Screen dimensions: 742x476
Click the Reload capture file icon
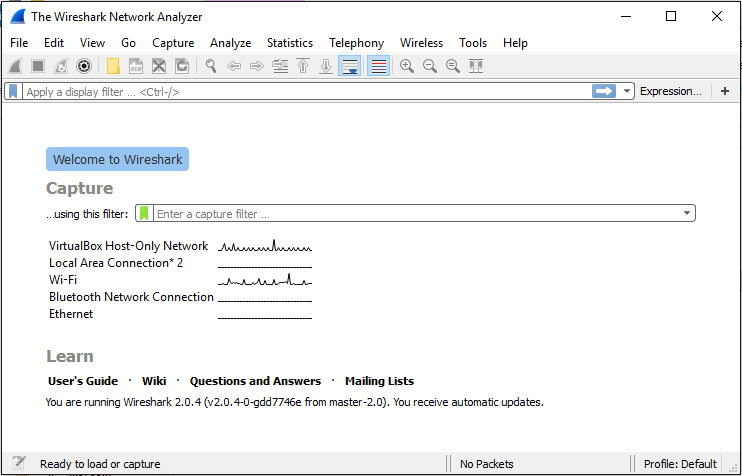click(182, 66)
